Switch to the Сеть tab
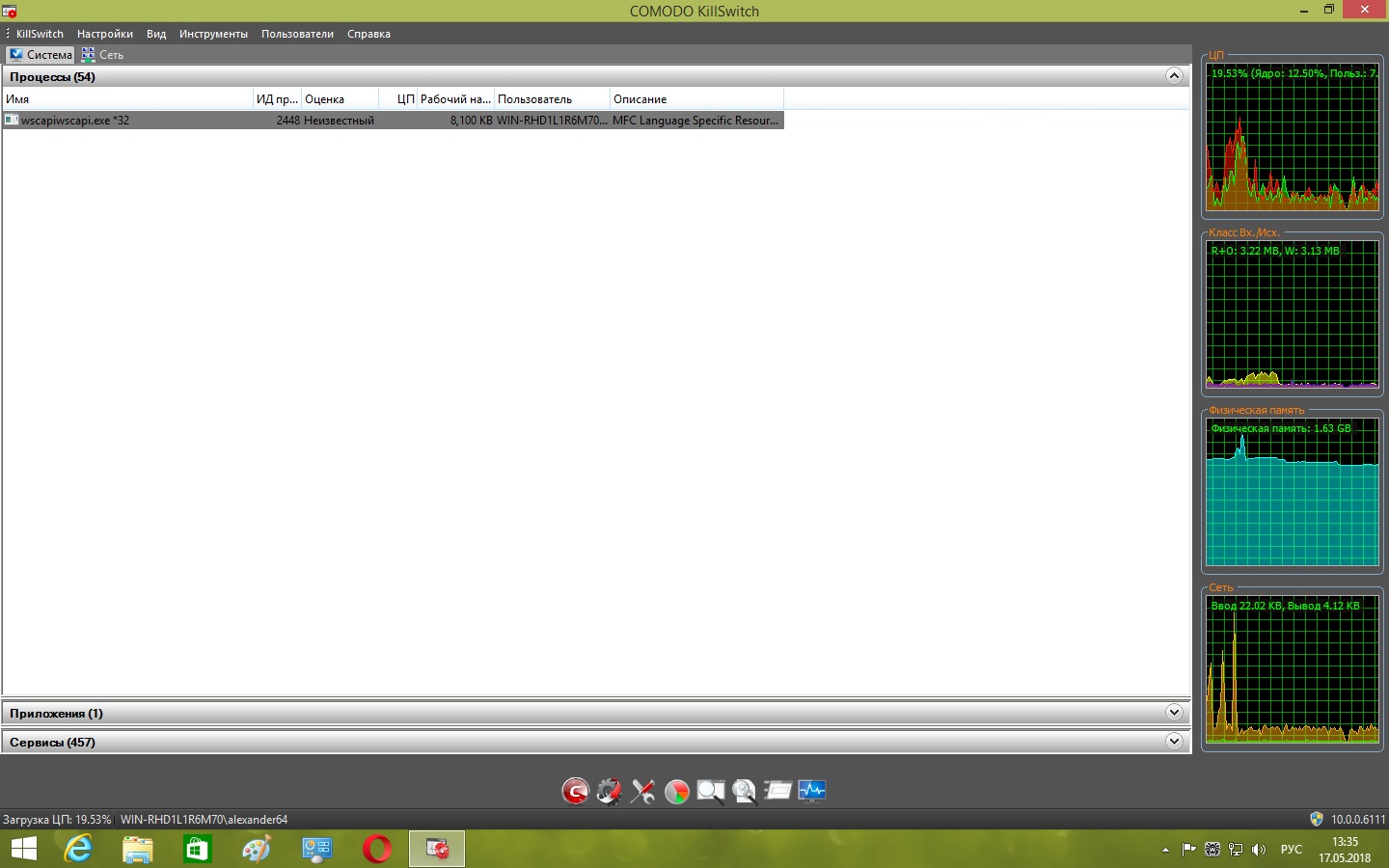1389x868 pixels. [x=102, y=55]
